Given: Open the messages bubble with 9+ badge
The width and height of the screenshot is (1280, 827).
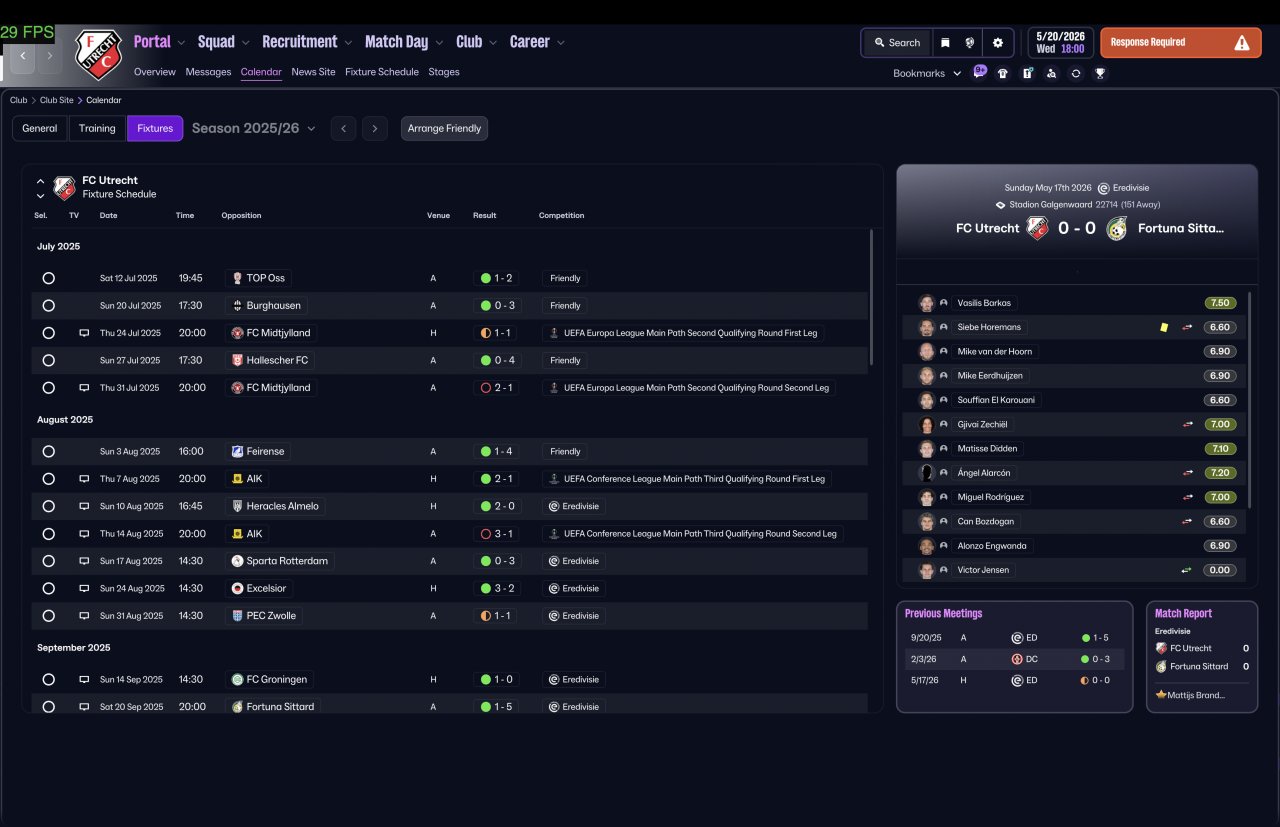Looking at the screenshot, I should point(980,72).
